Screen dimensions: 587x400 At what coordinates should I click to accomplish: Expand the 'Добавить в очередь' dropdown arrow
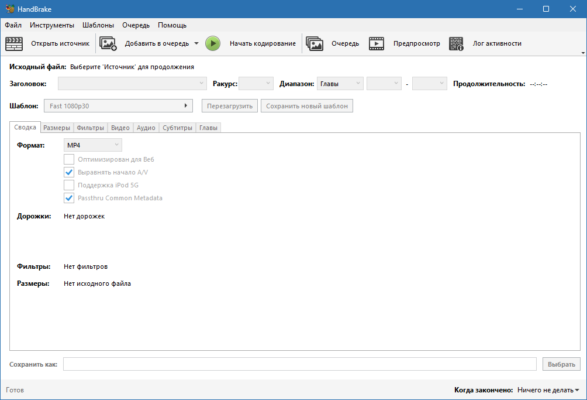coord(196,43)
